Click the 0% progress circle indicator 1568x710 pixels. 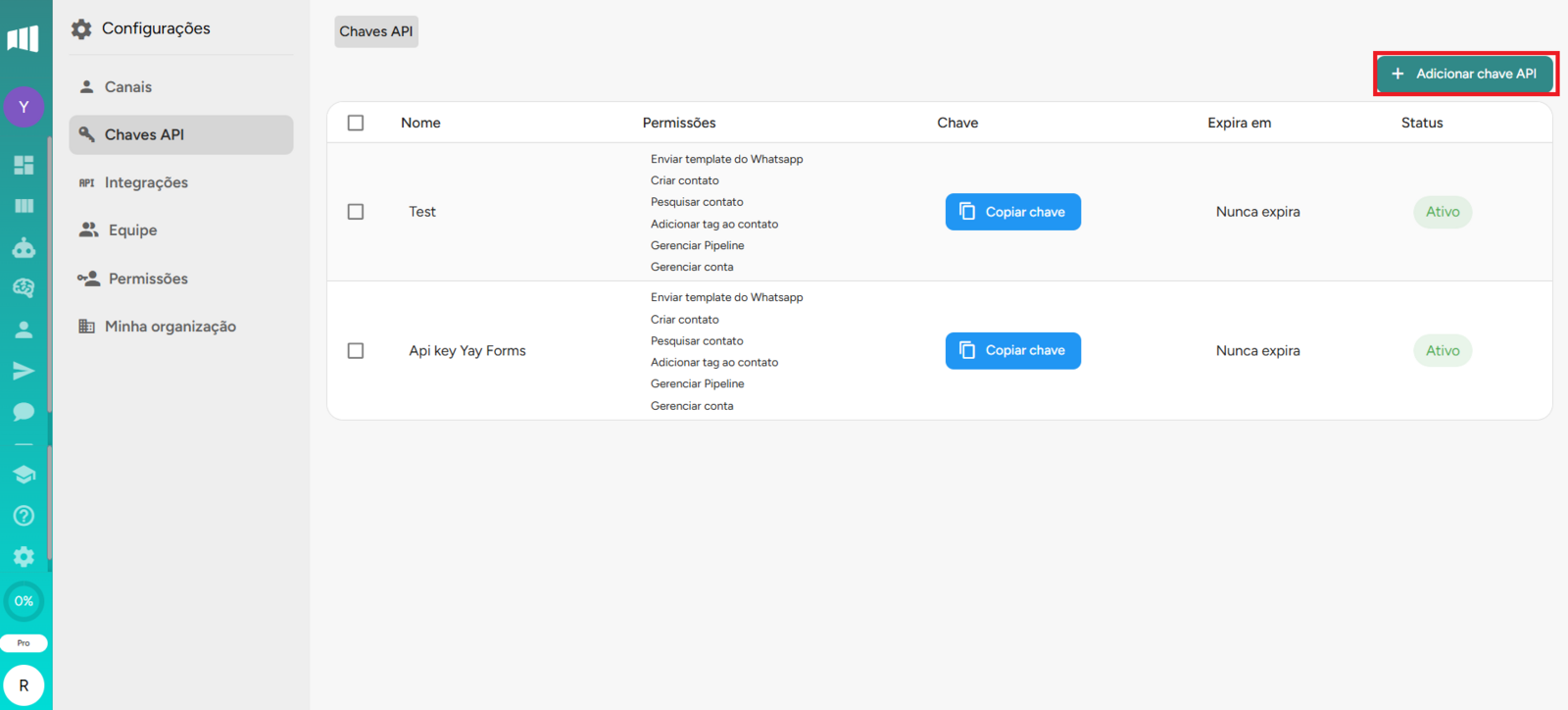(24, 601)
